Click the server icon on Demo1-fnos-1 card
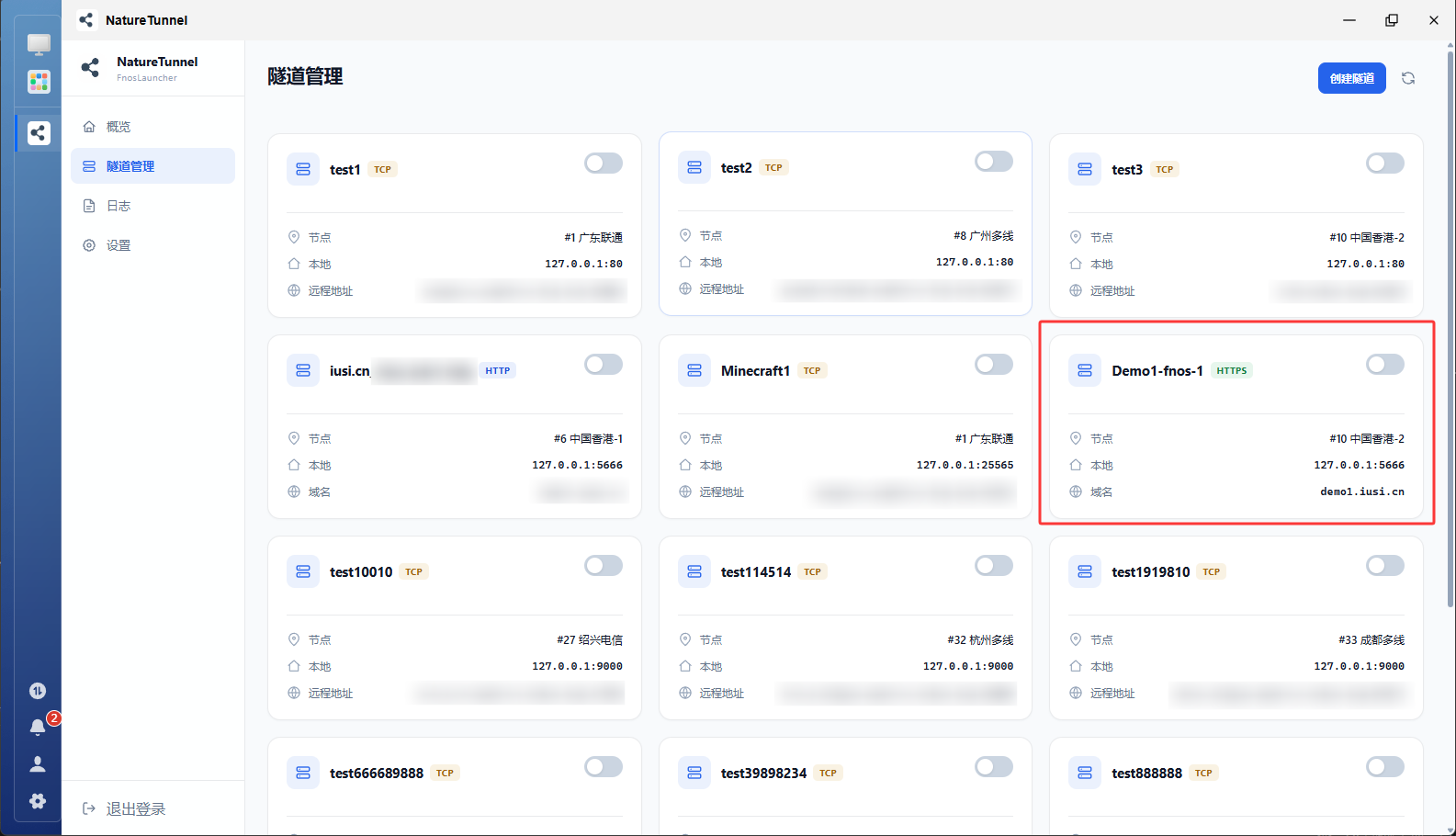The height and width of the screenshot is (836, 1456). [1085, 370]
